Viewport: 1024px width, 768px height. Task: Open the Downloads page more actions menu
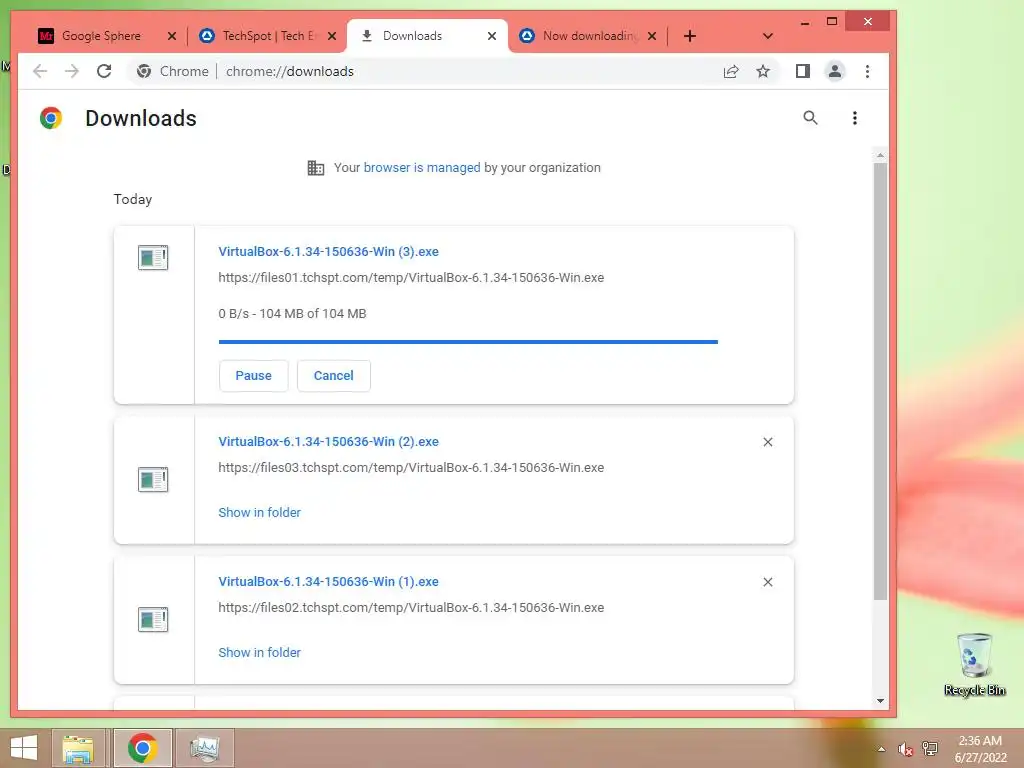pyautogui.click(x=854, y=118)
